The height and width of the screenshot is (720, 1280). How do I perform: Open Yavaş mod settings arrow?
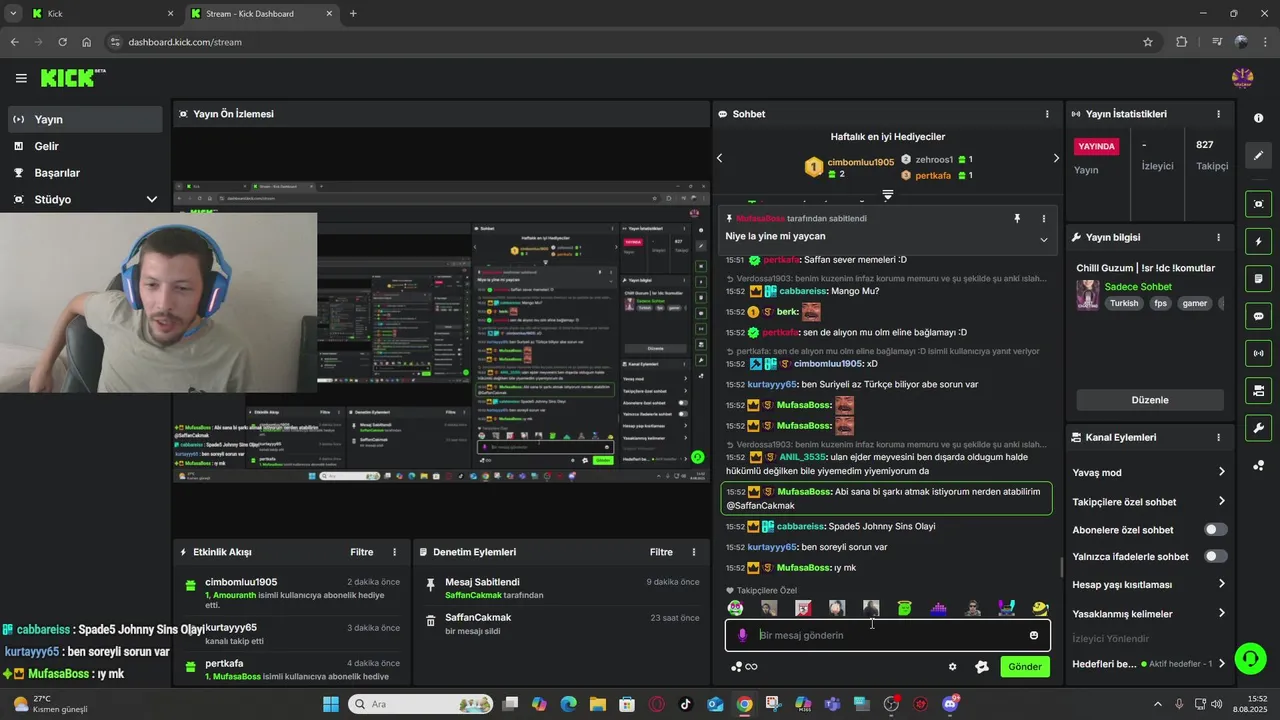pos(1221,472)
